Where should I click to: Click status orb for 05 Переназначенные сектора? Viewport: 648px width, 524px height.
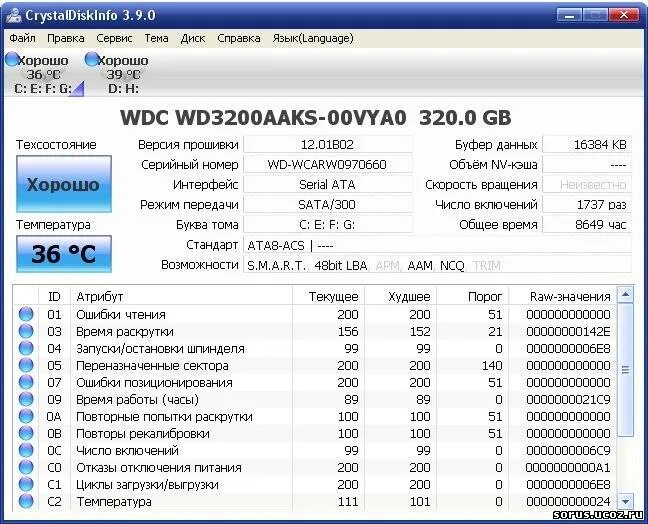[x=26, y=365]
